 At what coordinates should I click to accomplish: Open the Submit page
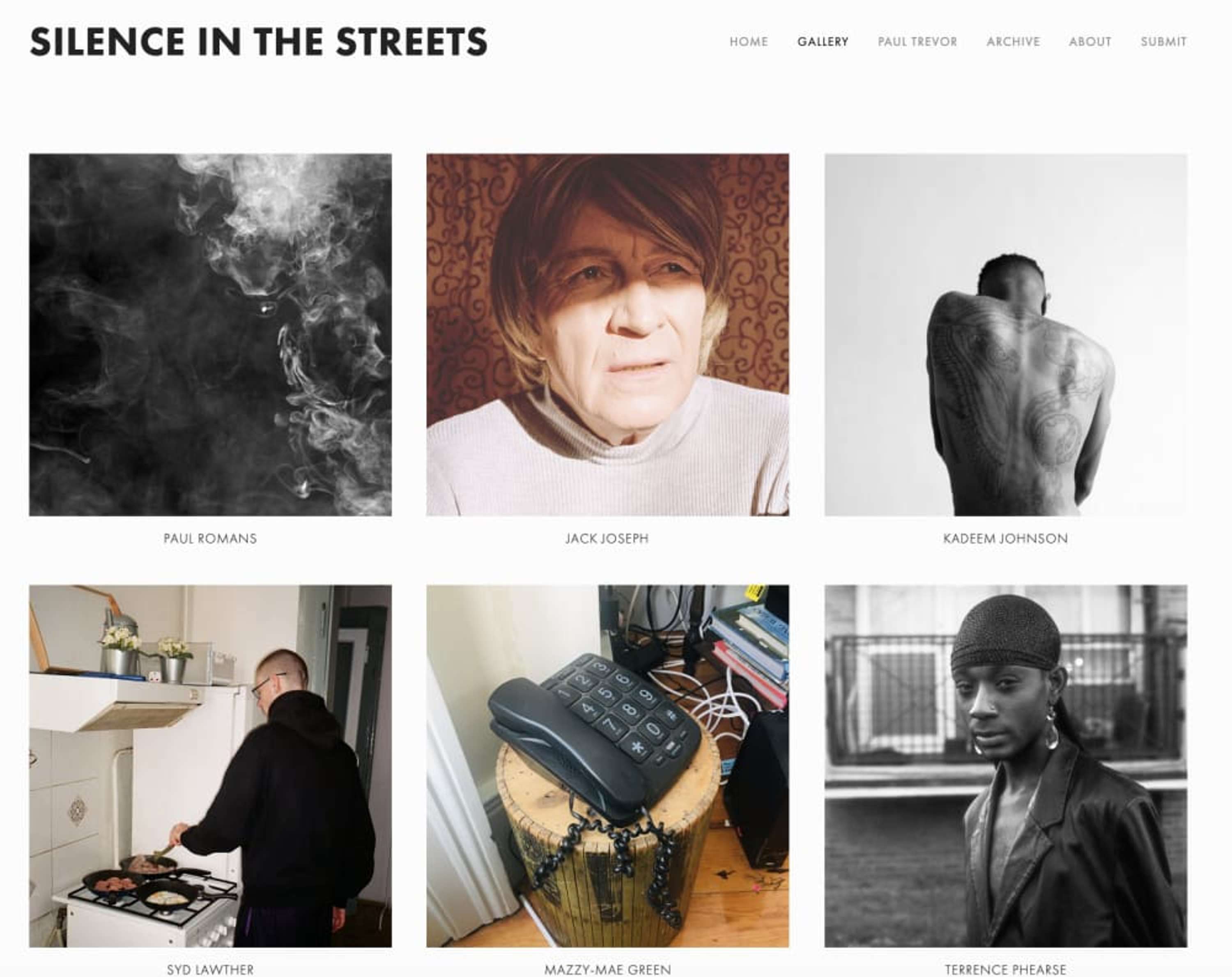tap(1163, 42)
